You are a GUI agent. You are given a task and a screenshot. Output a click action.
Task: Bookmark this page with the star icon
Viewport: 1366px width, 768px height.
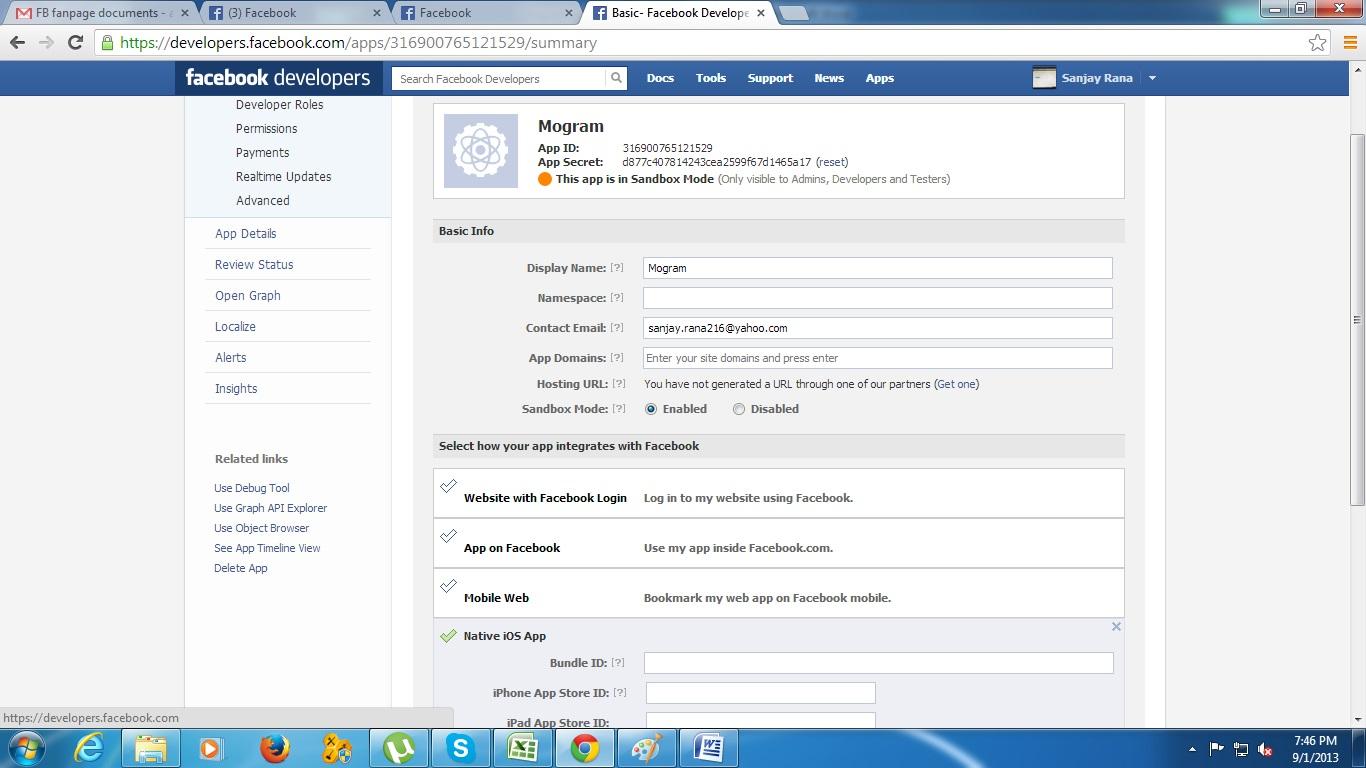1318,43
